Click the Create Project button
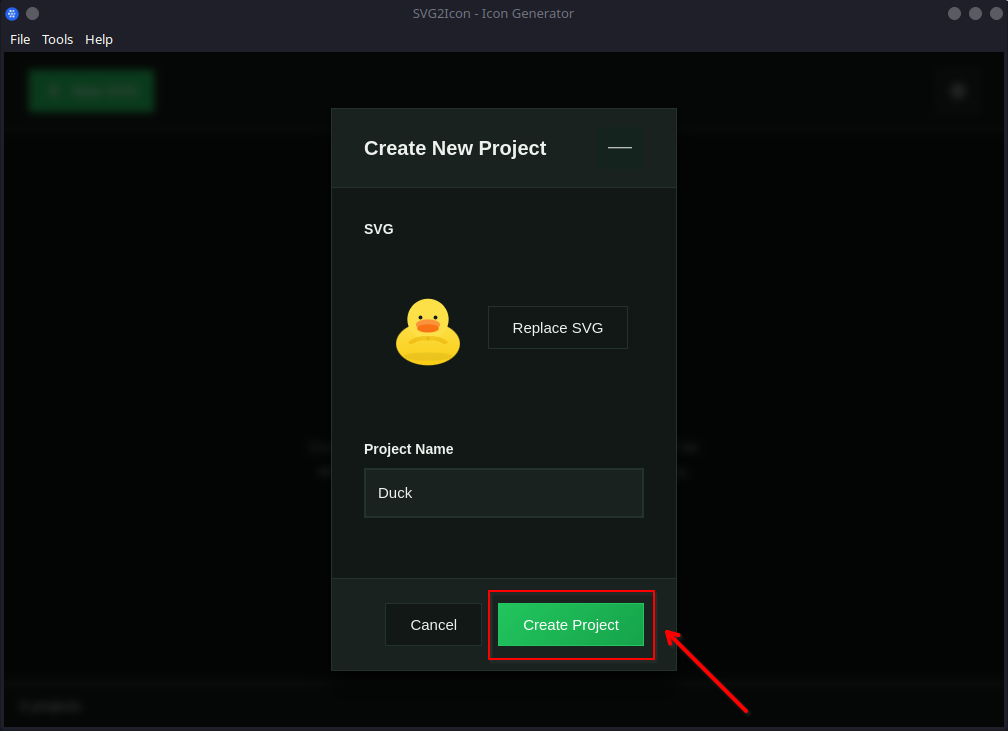 coord(570,624)
